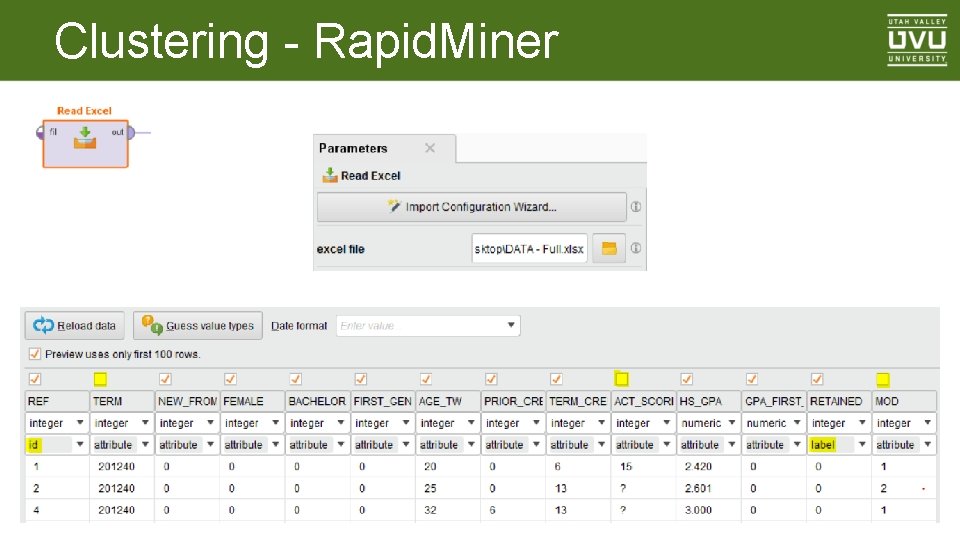Screen dimensions: 960x540
Task: Toggle 'Preview uses only first 100 rows'
Action: pyautogui.click(x=35, y=354)
